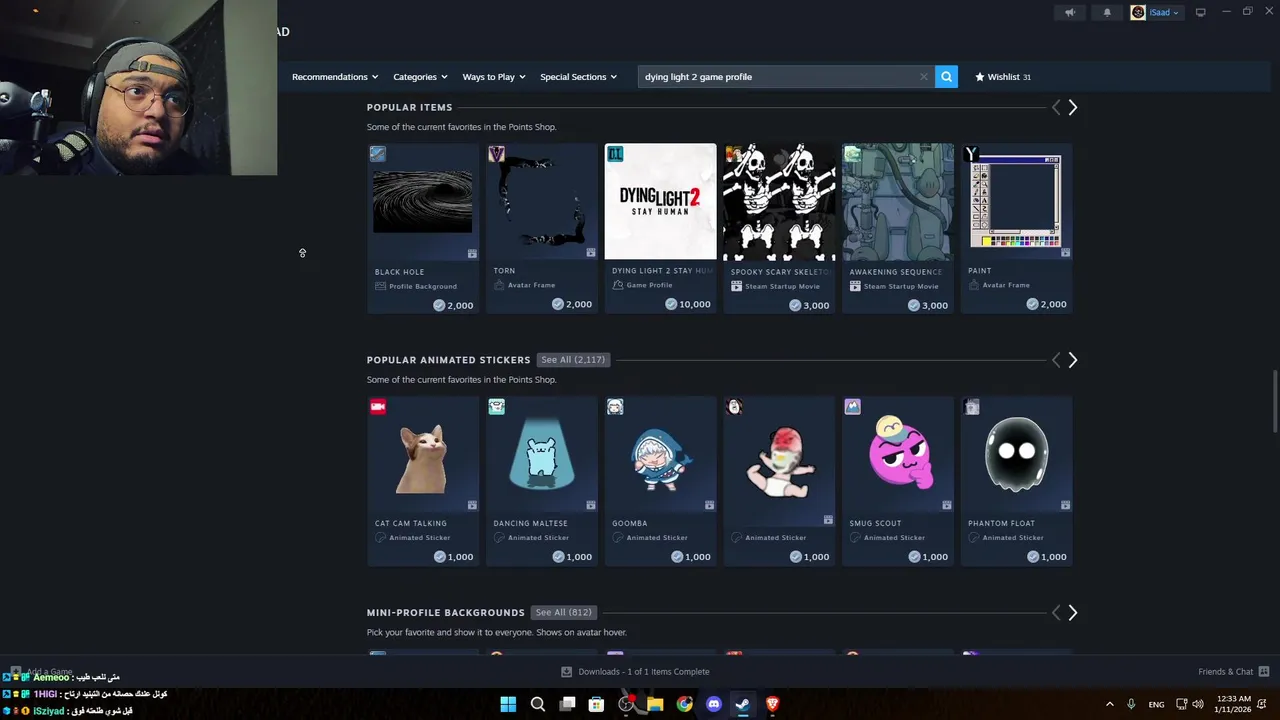Open the announcements megaphone icon
This screenshot has height=720, width=1280.
(1069, 13)
